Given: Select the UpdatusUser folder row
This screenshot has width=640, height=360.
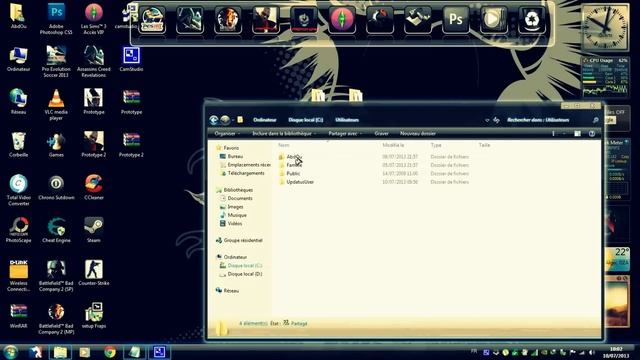Looking at the screenshot, I should (373, 182).
